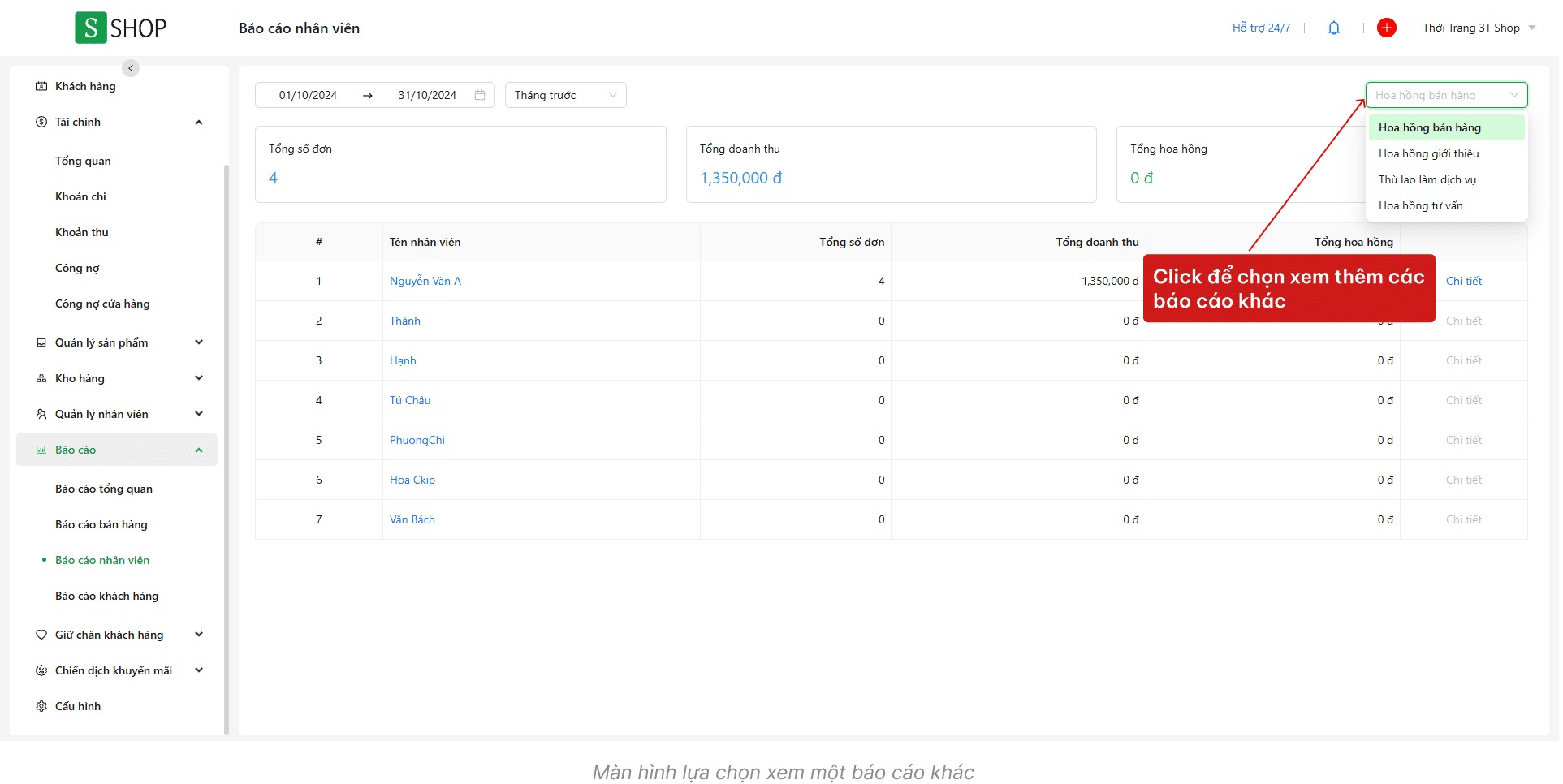The height and width of the screenshot is (784, 1563).
Task: Select Hoa hồng tư vấn option
Action: point(1446,205)
